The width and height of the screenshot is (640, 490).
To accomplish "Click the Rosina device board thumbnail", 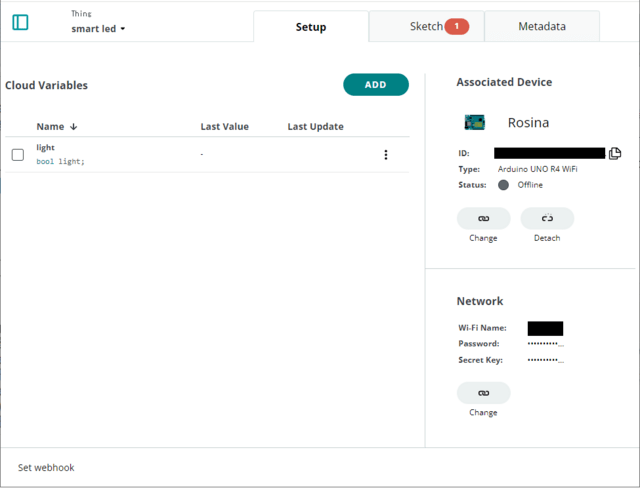I will pyautogui.click(x=474, y=123).
